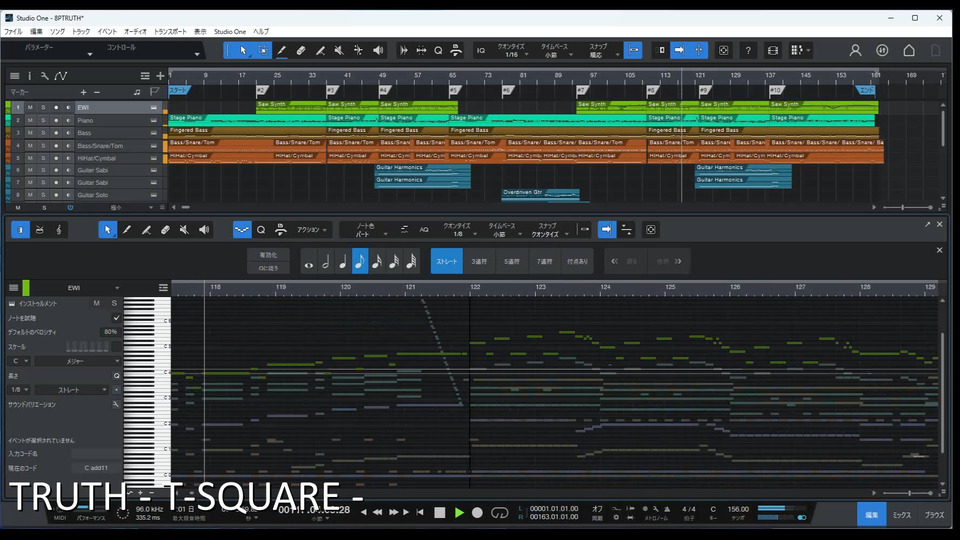Toggle the ノートを試聴 checkbox
The width and height of the screenshot is (960, 540).
coord(116,317)
